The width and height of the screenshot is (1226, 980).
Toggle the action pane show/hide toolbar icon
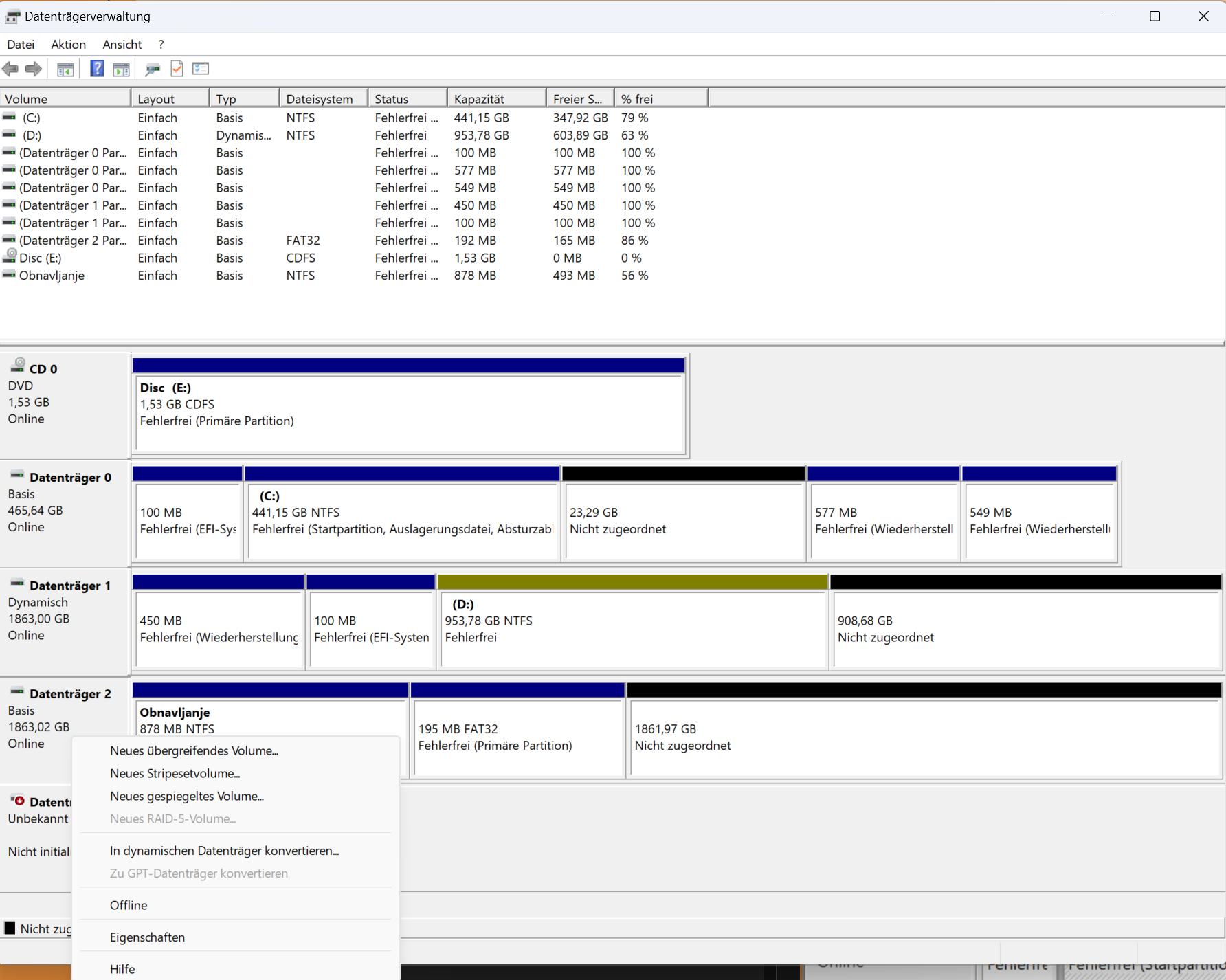coord(121,69)
